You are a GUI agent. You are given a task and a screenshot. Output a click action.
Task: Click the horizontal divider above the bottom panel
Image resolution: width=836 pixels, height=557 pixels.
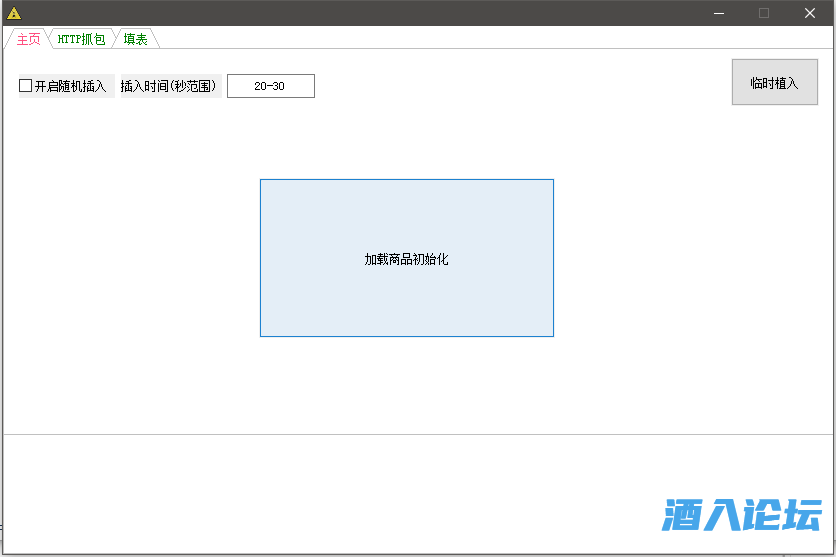(418, 434)
